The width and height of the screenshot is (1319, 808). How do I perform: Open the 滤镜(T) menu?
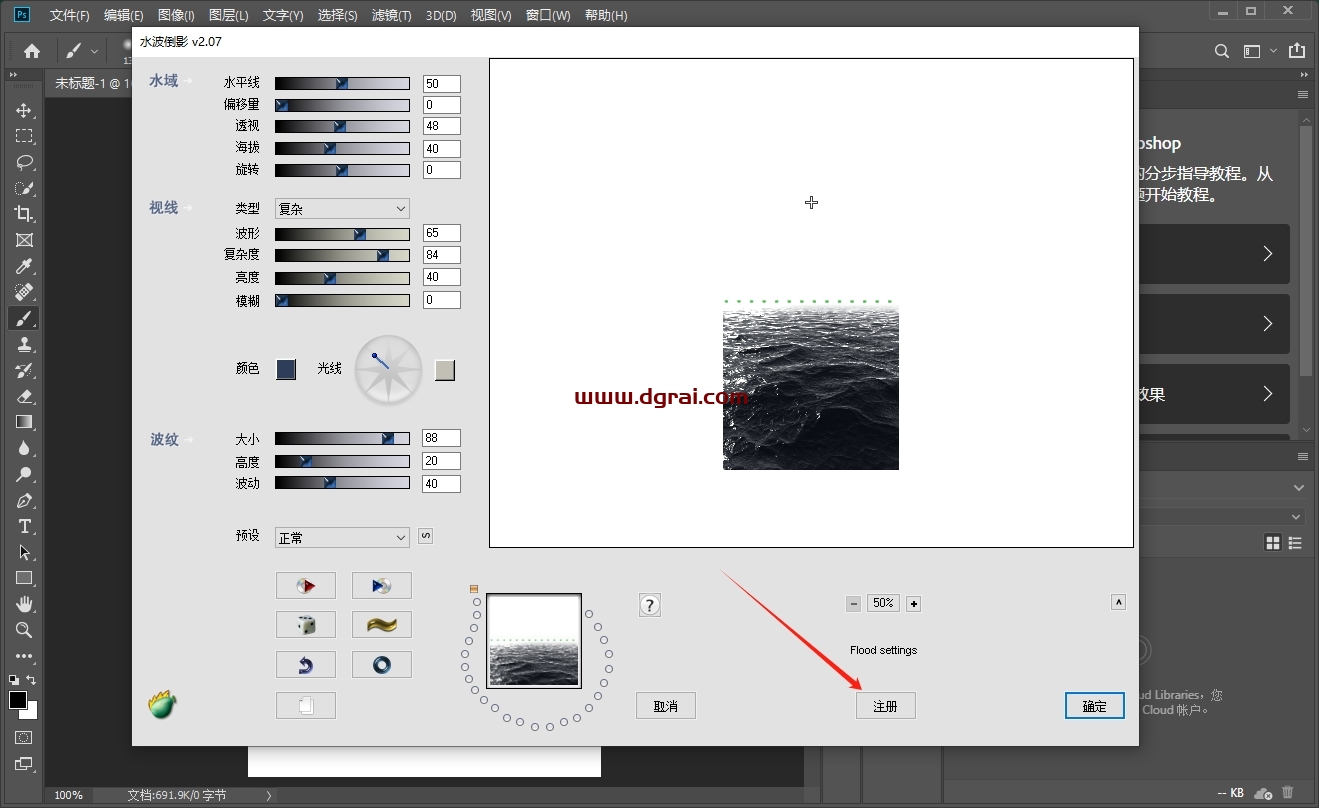(391, 15)
